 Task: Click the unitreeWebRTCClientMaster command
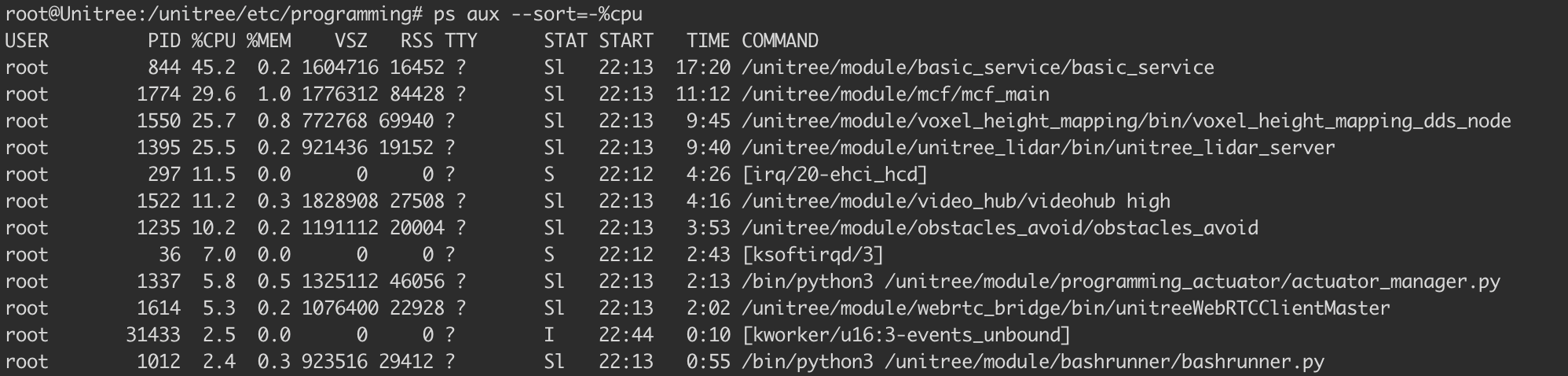1066,308
